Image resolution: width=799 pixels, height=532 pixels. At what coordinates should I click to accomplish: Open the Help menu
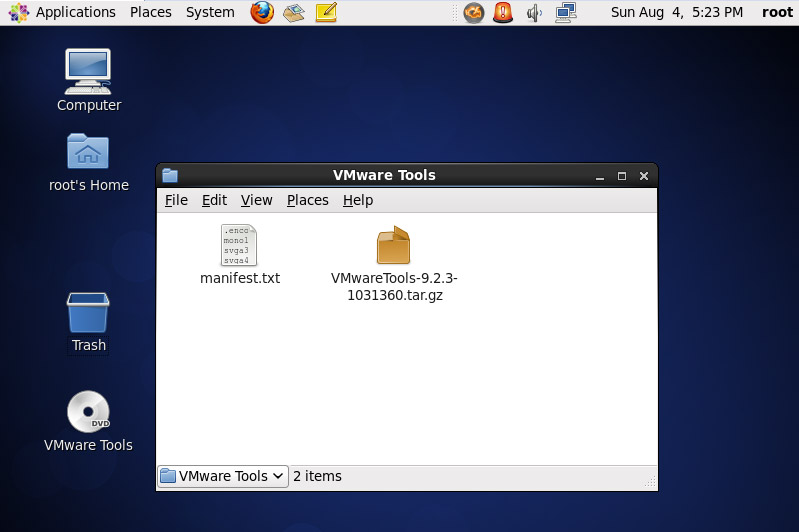pos(358,200)
